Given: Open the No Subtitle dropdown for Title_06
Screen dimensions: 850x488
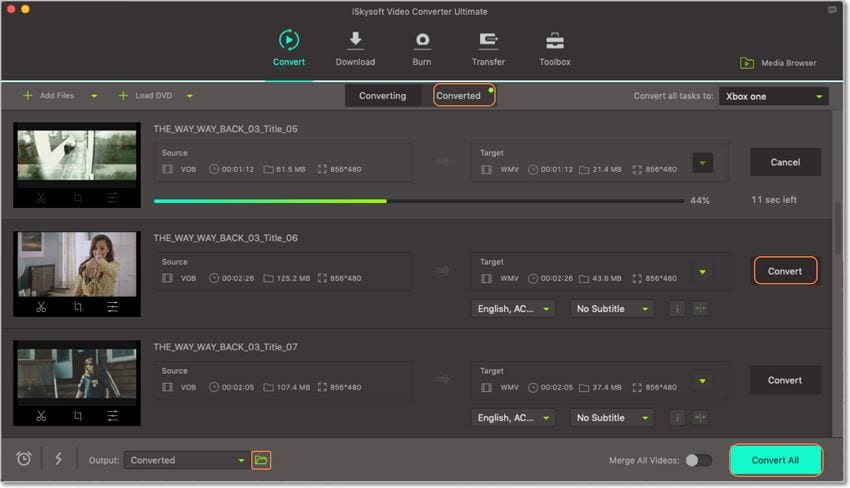Looking at the screenshot, I should (612, 309).
